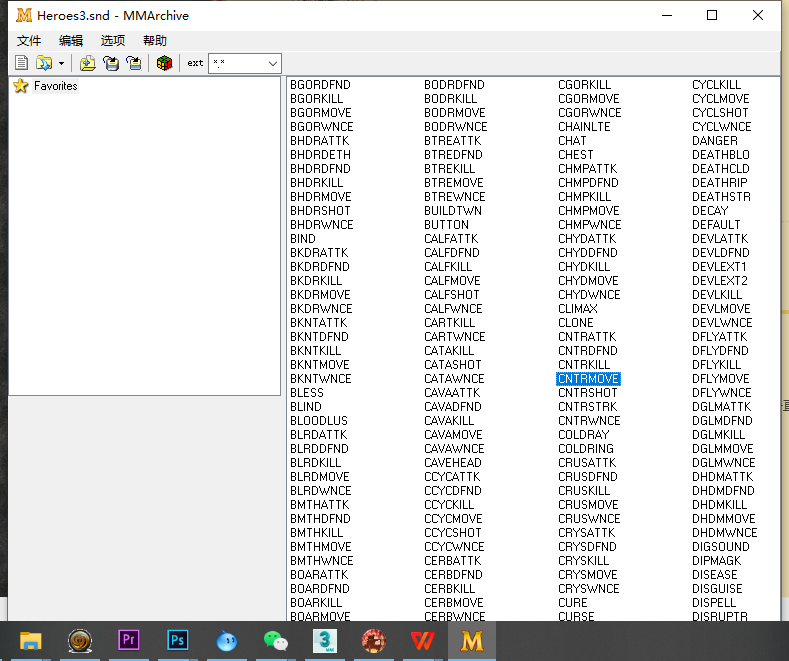The height and width of the screenshot is (661, 789).
Task: Select the CNTRSTRK file entry
Action: pos(587,406)
